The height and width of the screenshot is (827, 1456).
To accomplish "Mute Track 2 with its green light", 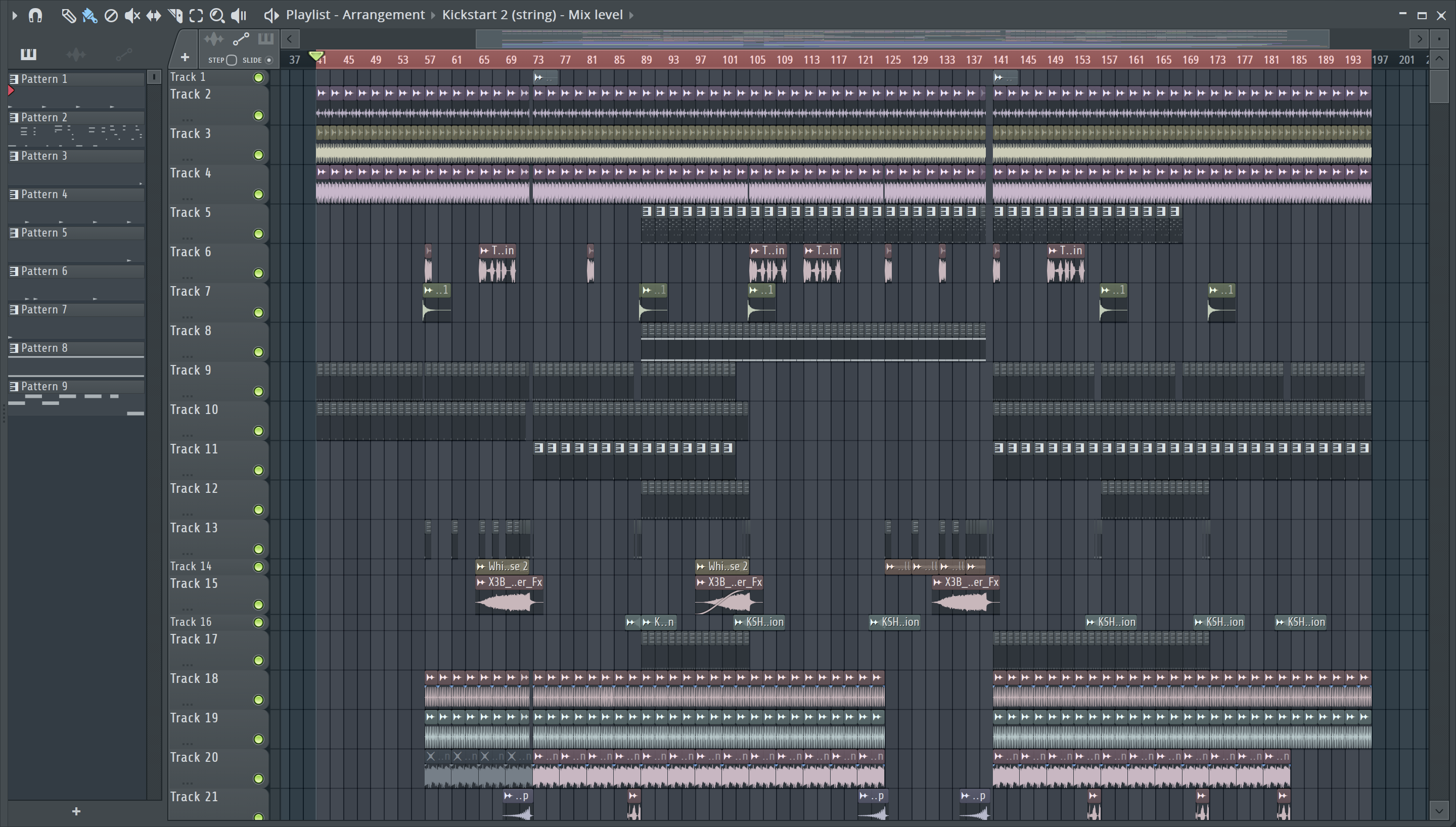I will tap(258, 116).
